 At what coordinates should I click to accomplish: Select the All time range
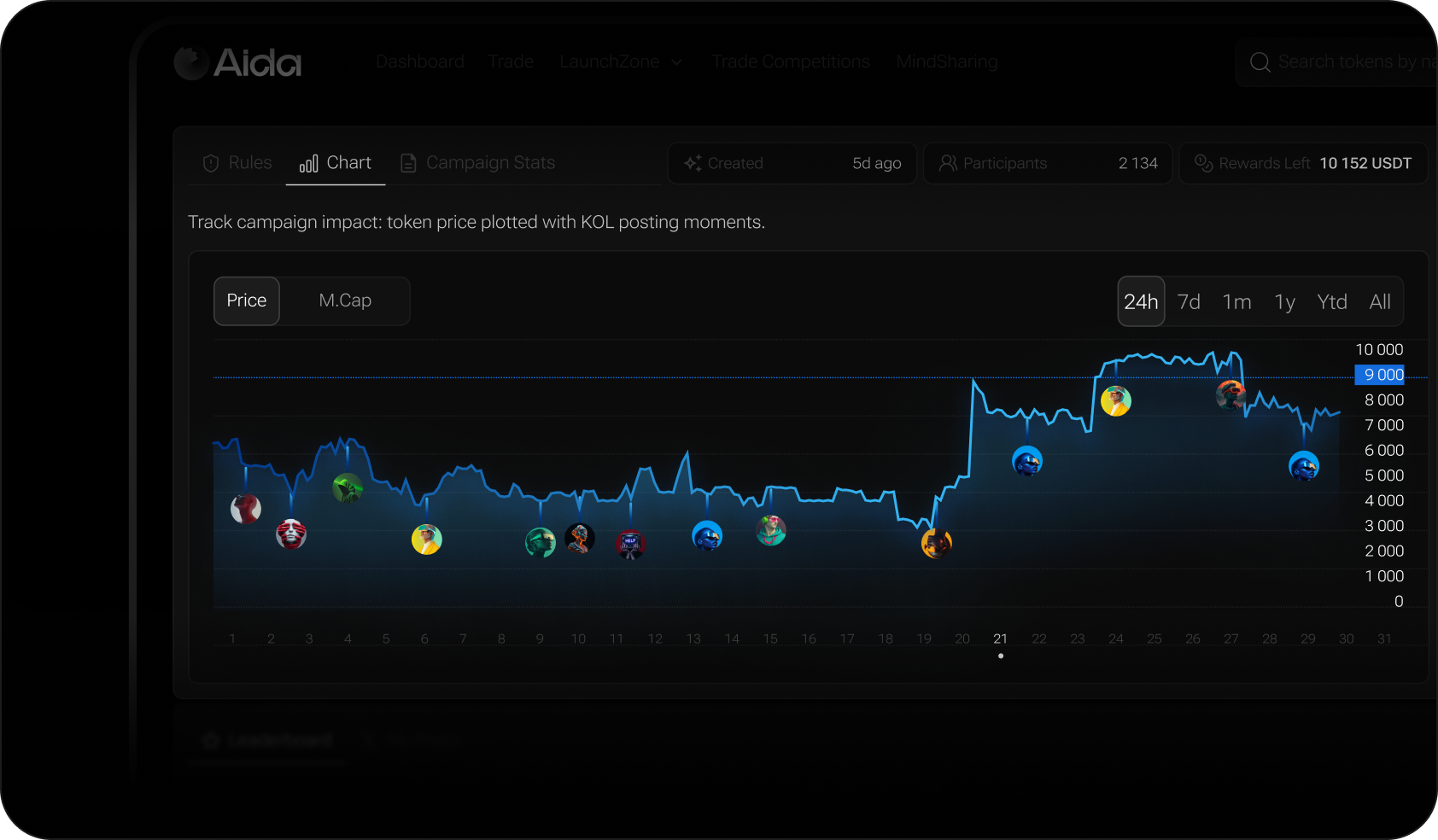coord(1380,302)
